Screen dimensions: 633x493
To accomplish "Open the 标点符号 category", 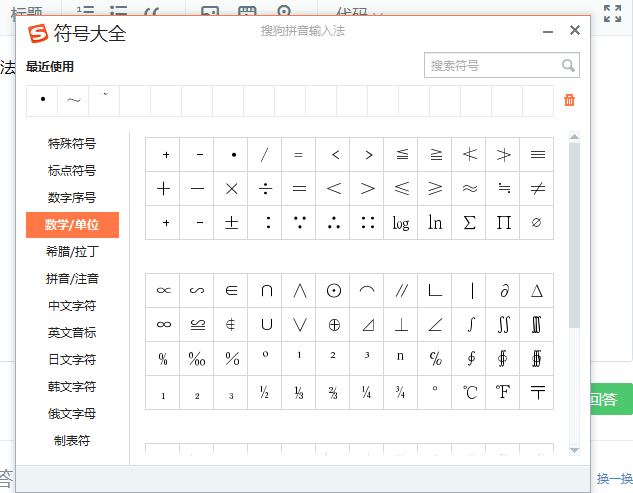I will pyautogui.click(x=72, y=170).
